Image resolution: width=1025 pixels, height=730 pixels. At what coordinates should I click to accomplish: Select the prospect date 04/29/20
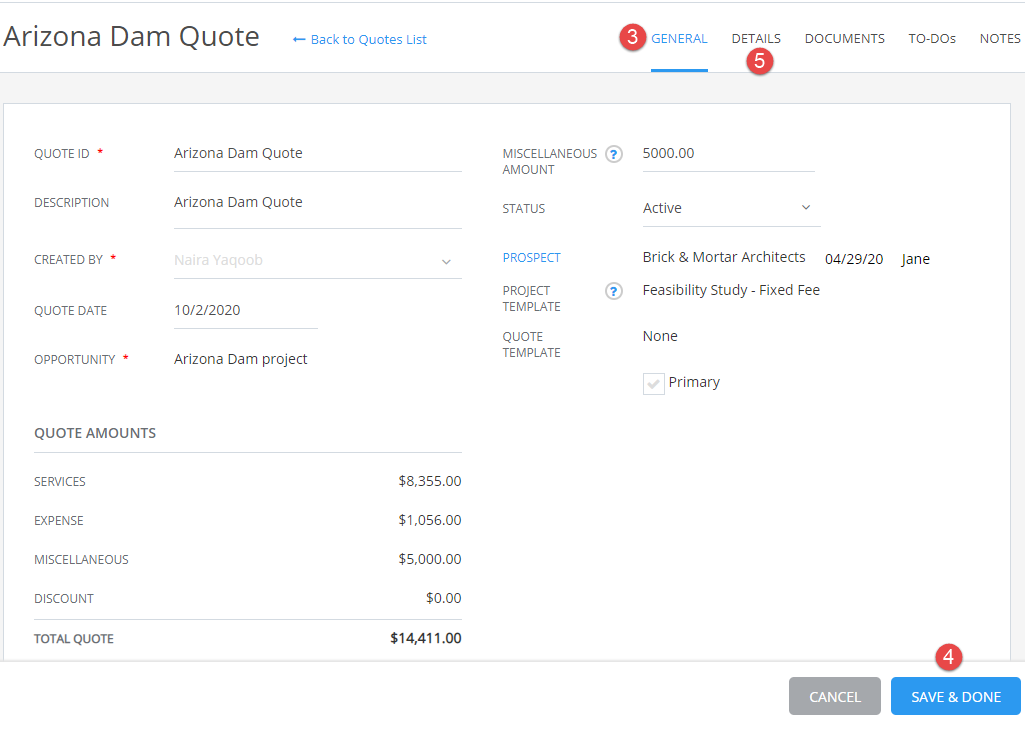(x=854, y=259)
